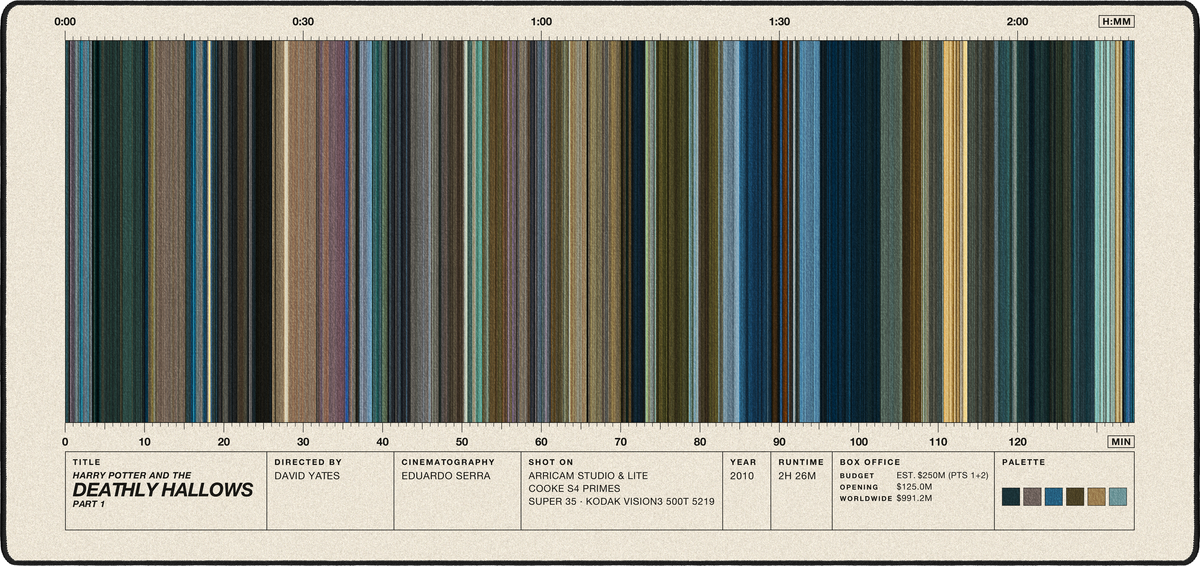Select the 0:30 timeline marker
Viewport: 1200px width, 566px height.
coord(303,21)
